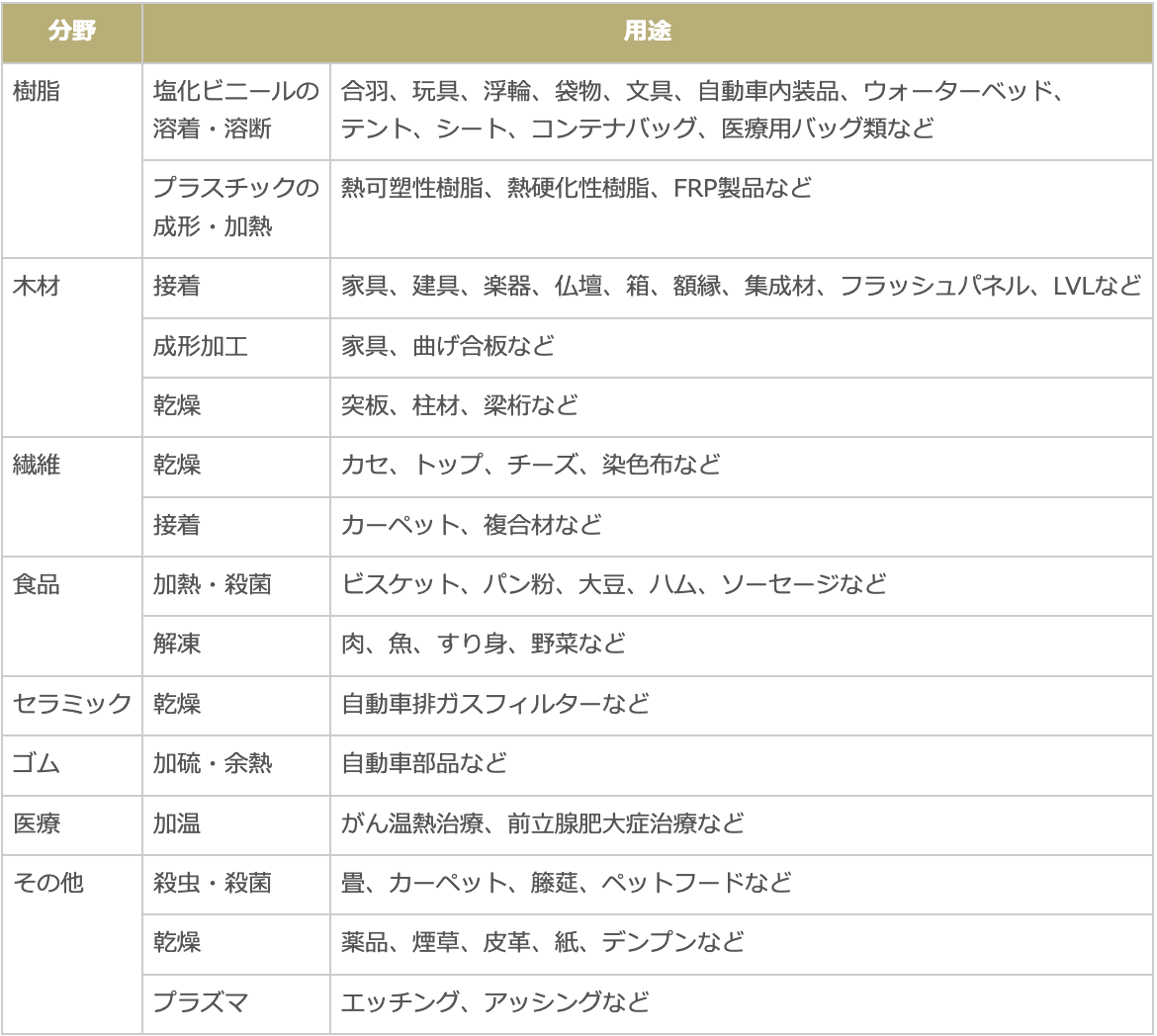Click the 用途 column header
This screenshot has height=1036, width=1157.
click(x=647, y=32)
